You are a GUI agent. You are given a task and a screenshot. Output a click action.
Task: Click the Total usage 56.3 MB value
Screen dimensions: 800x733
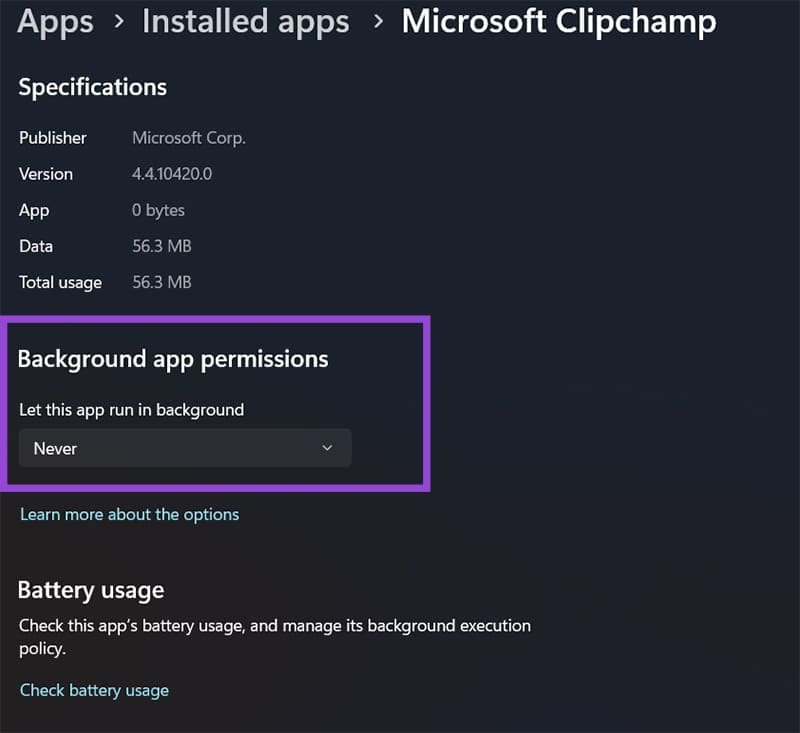161,282
